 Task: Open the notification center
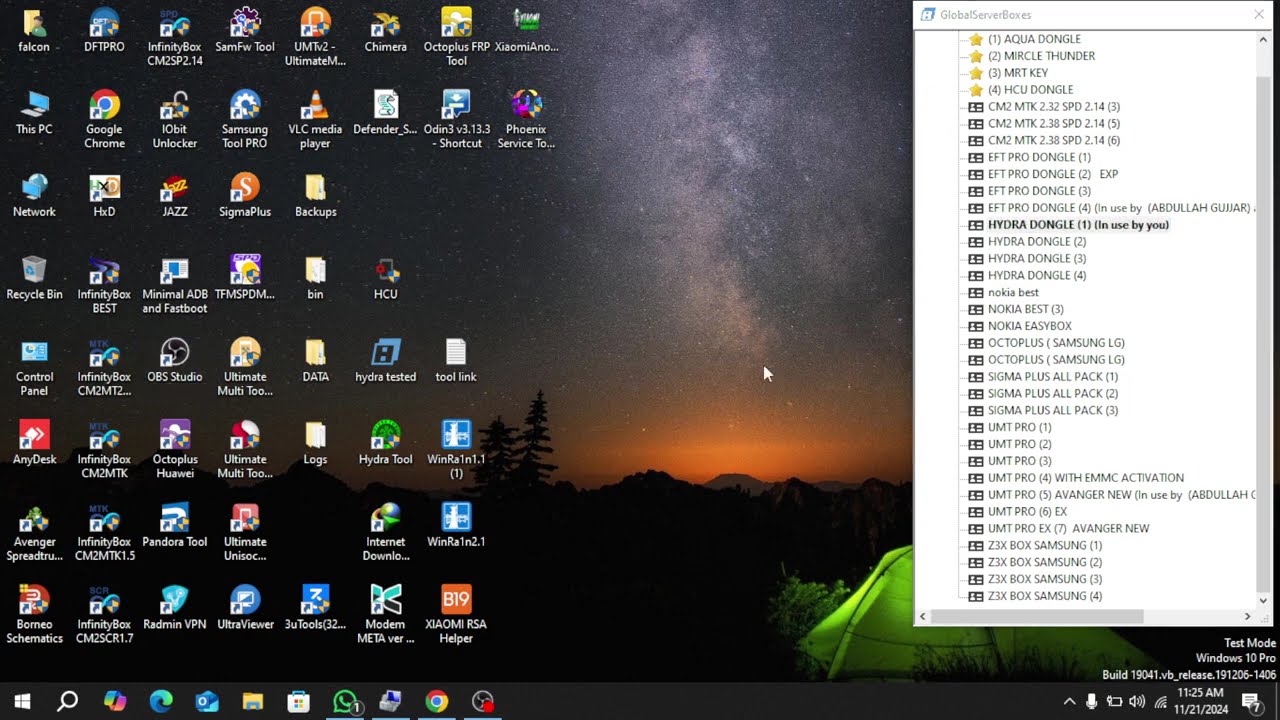(1250, 702)
